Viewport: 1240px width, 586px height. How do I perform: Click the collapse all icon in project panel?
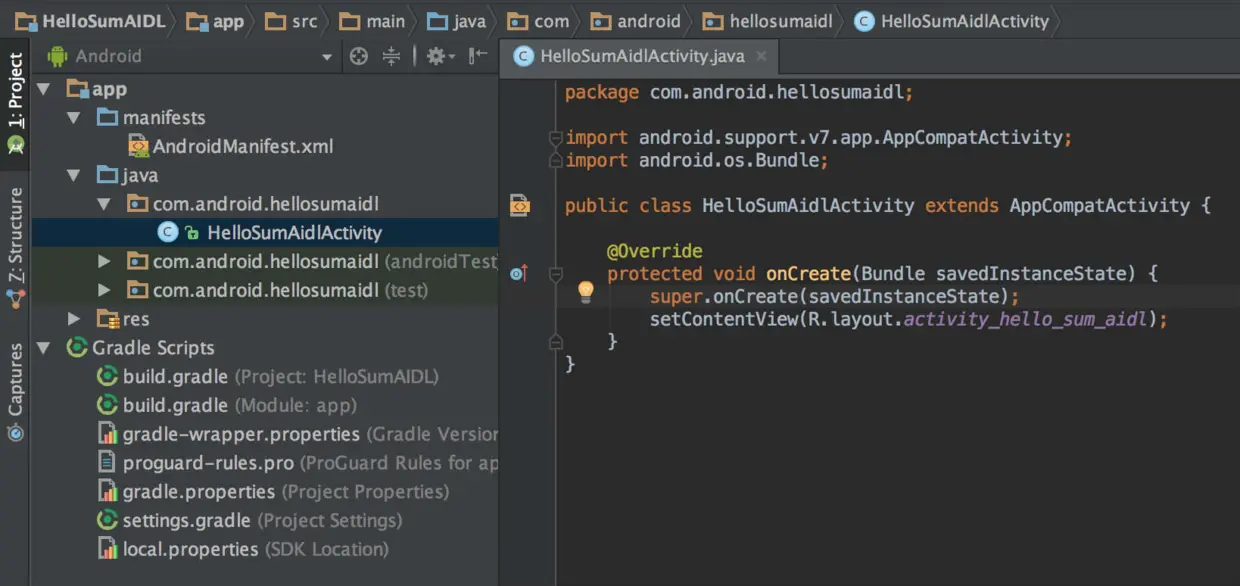coord(391,57)
